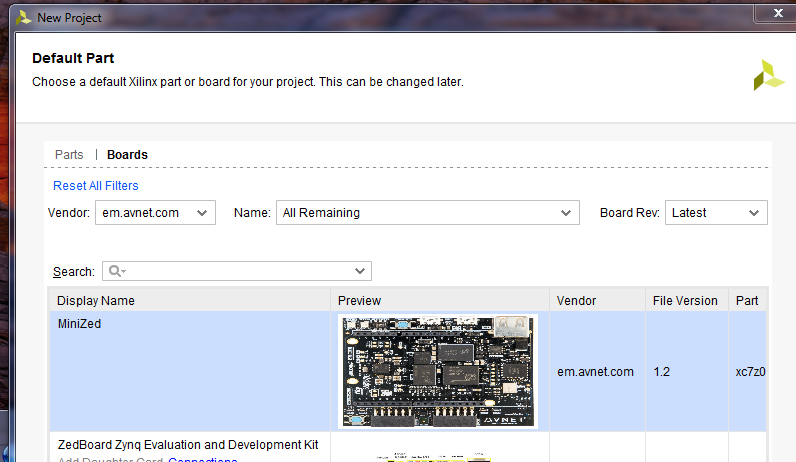796x462 pixels.
Task: Sort by the File Version column header
Action: coord(687,301)
